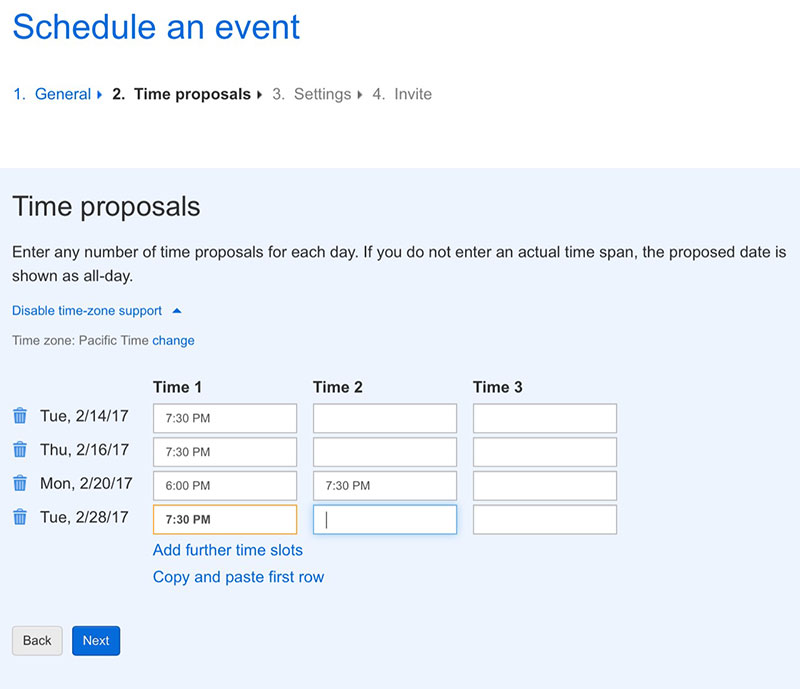800x689 pixels.
Task: Edit Mon, 2/20/17 Time 2 showing 7:30 PM
Action: pos(385,485)
